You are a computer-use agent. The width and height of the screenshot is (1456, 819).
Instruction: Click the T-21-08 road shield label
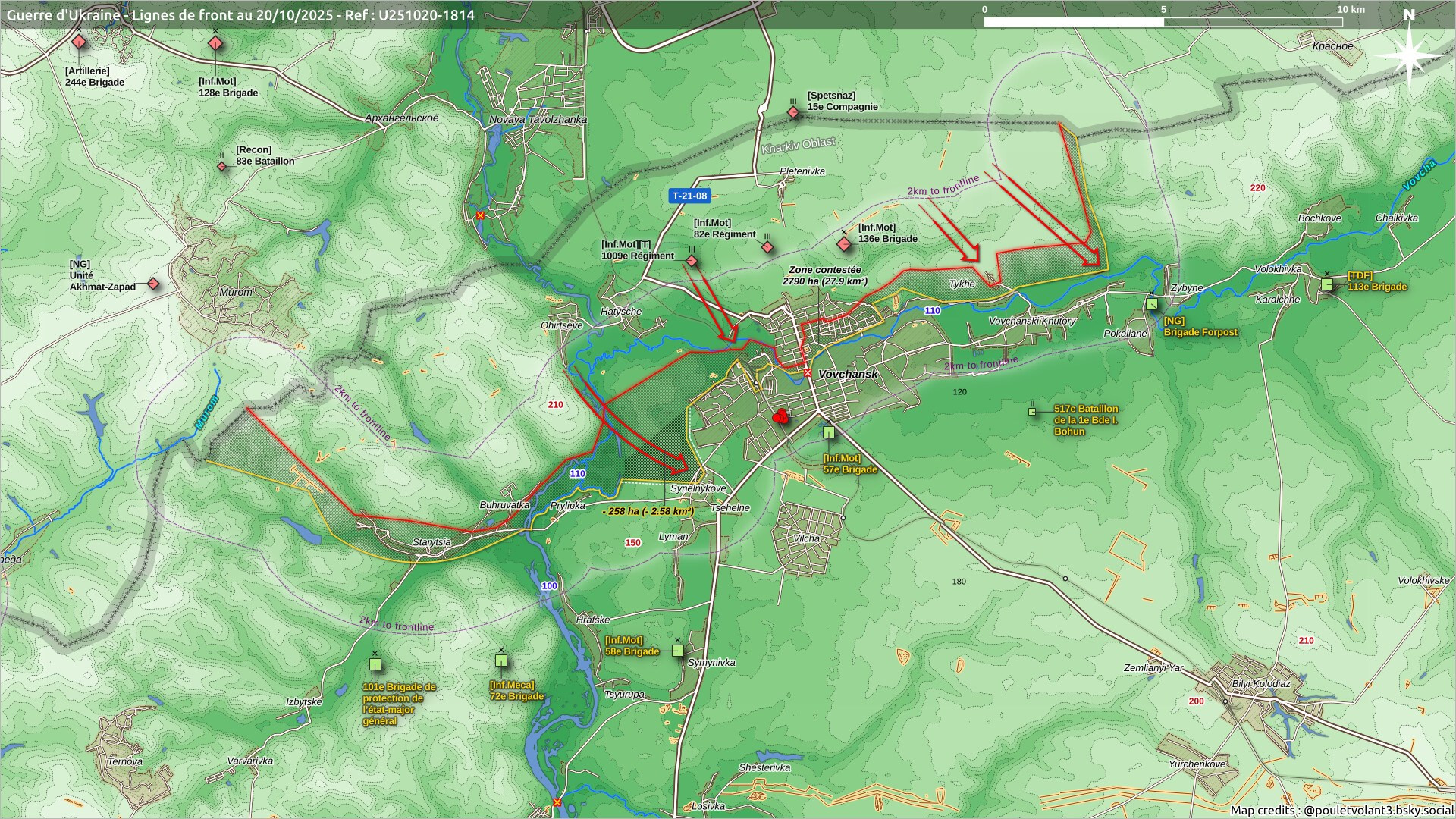point(689,196)
